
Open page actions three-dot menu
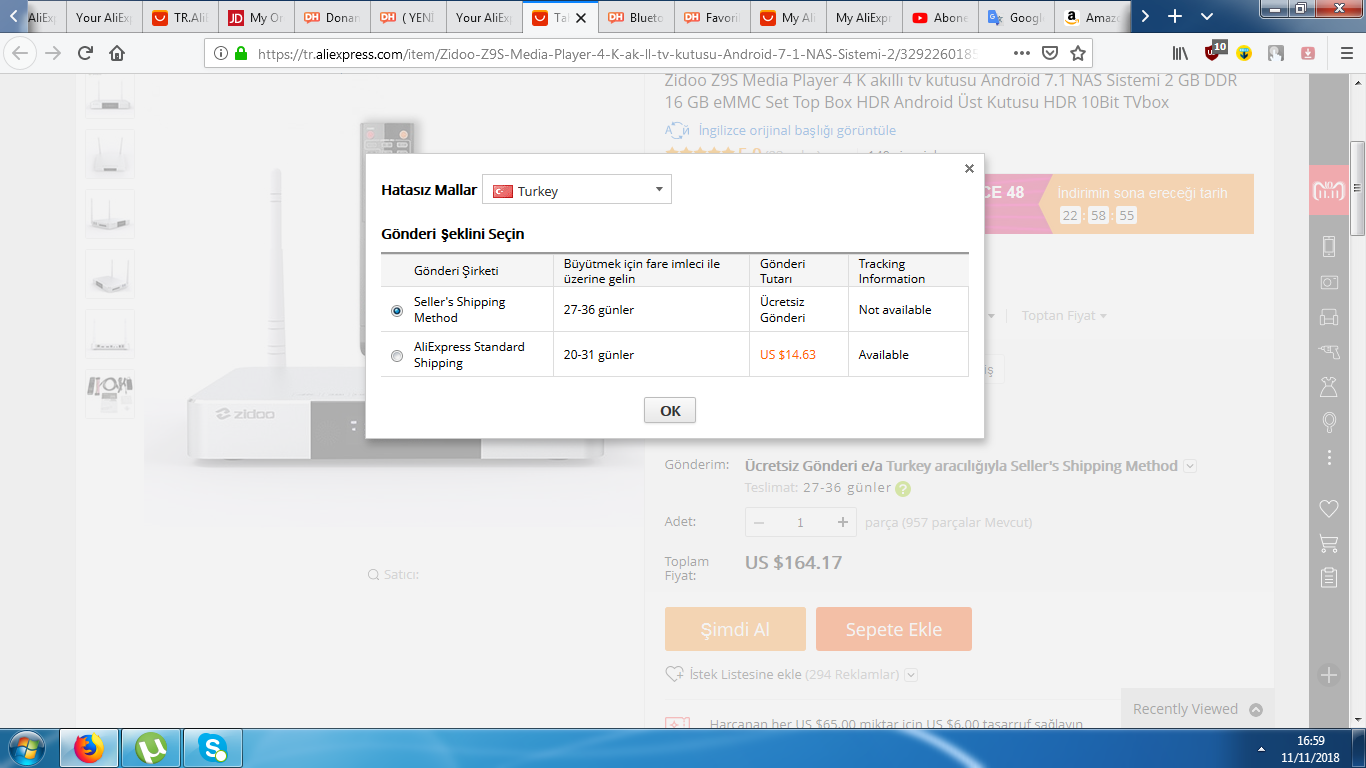[1021, 53]
